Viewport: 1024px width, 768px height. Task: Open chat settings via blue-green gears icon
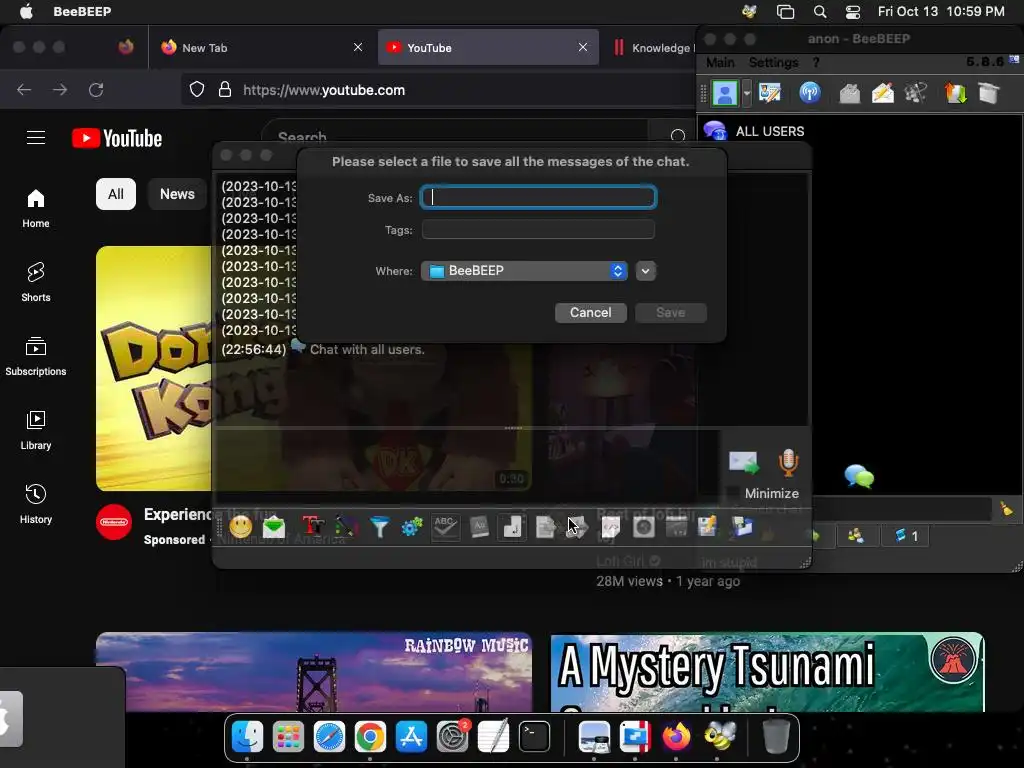coord(412,526)
